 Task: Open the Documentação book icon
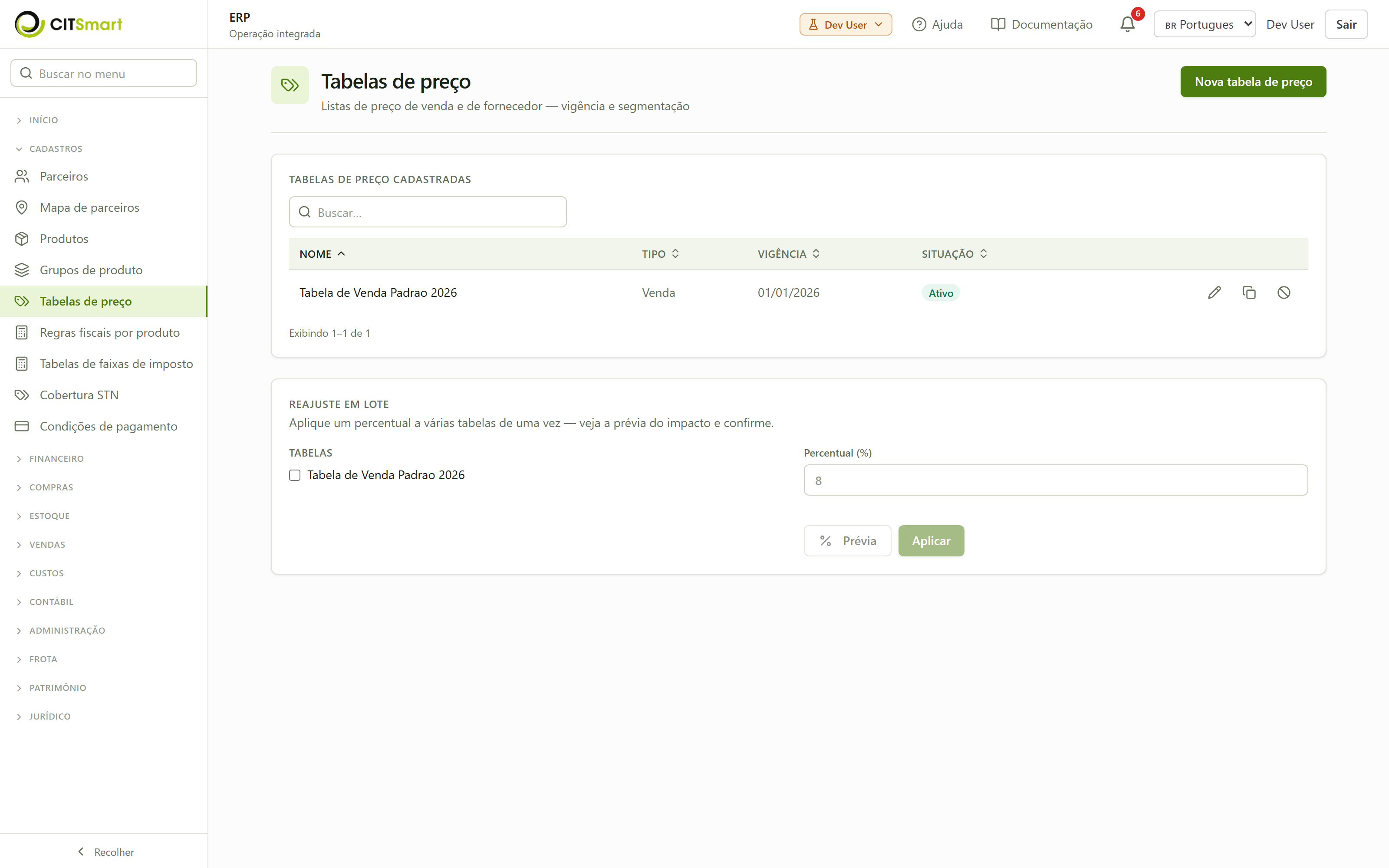(998, 25)
